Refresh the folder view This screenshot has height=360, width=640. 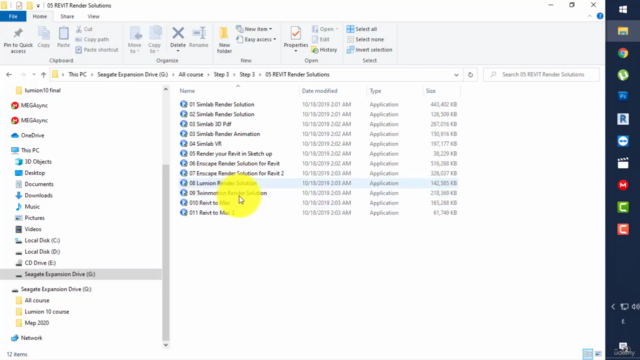coord(470,75)
